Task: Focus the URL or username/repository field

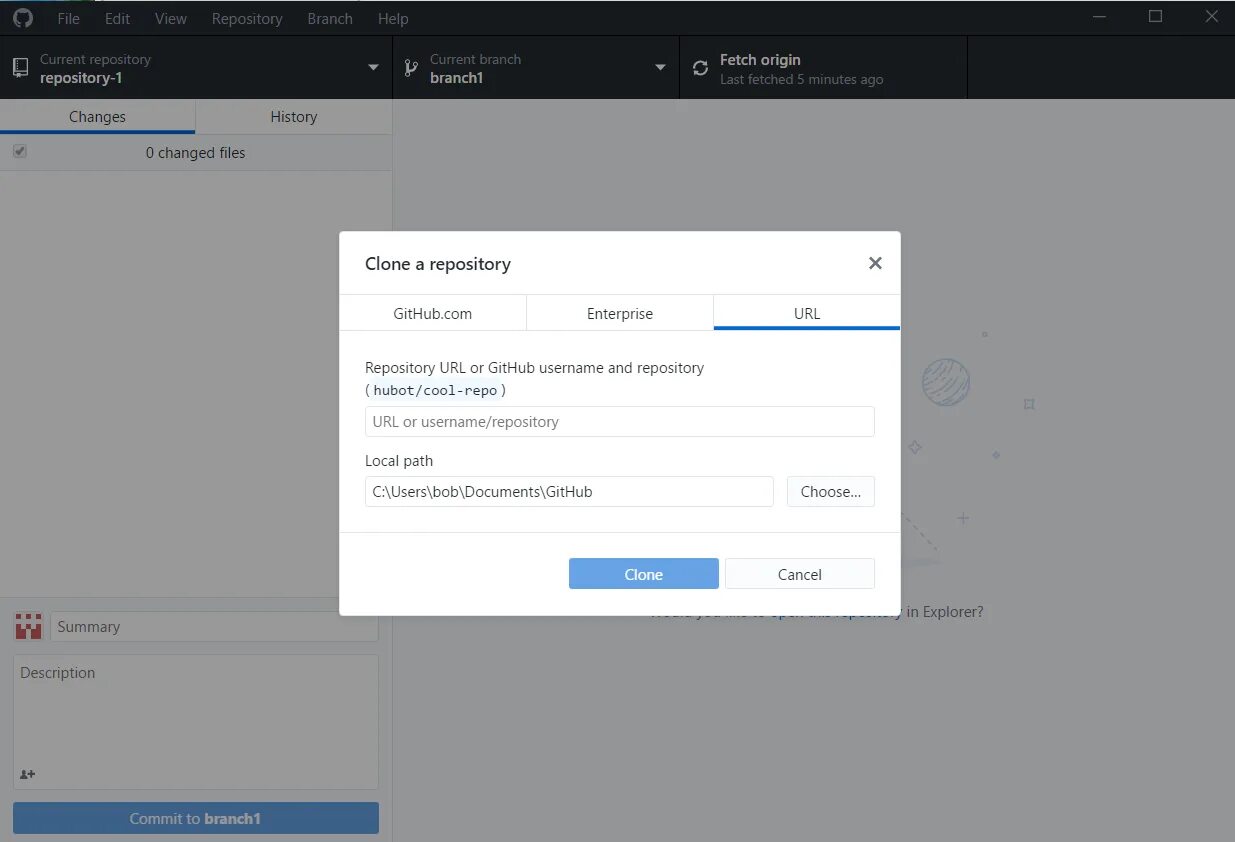Action: (620, 421)
